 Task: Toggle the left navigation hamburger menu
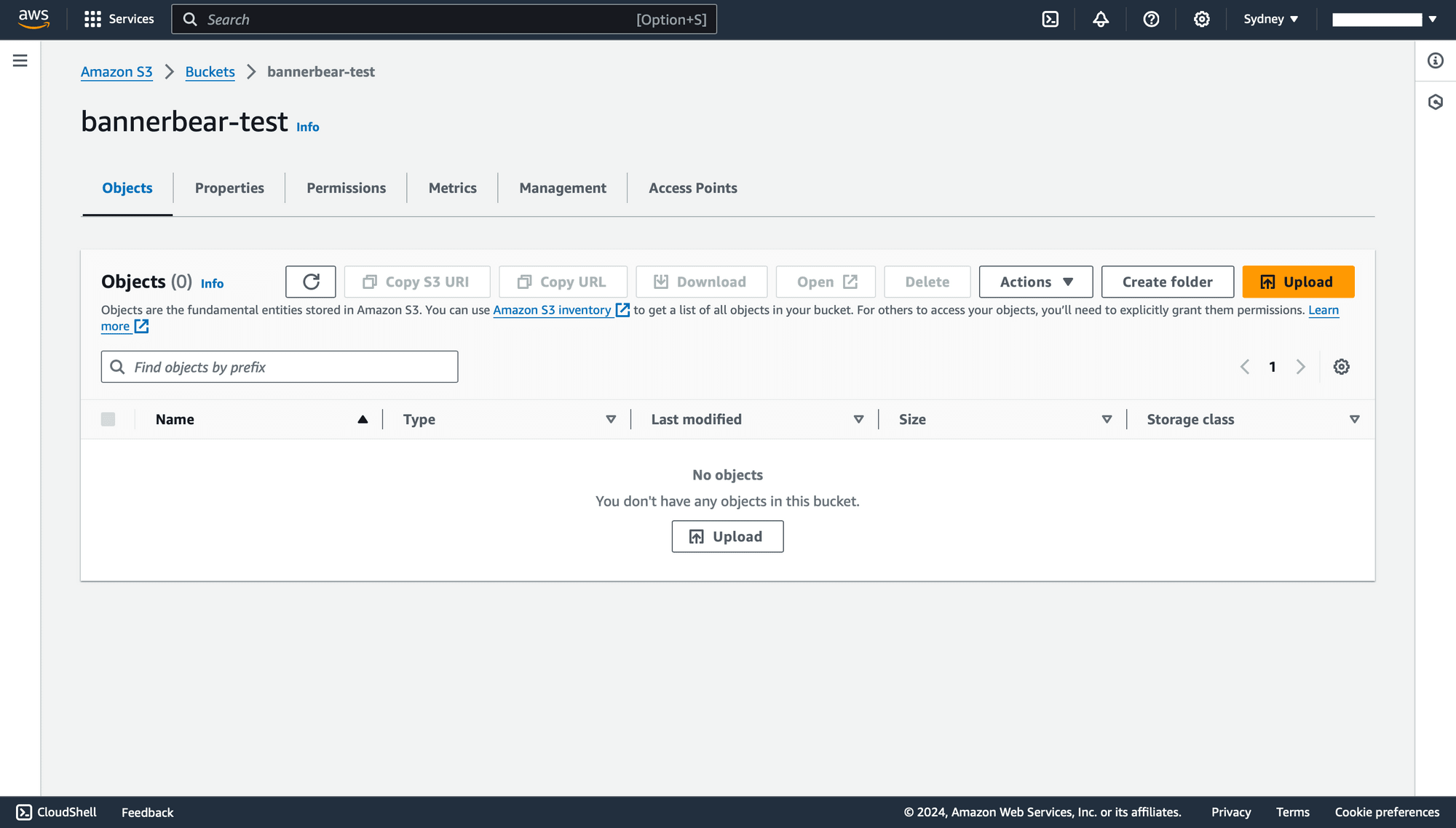tap(20, 60)
